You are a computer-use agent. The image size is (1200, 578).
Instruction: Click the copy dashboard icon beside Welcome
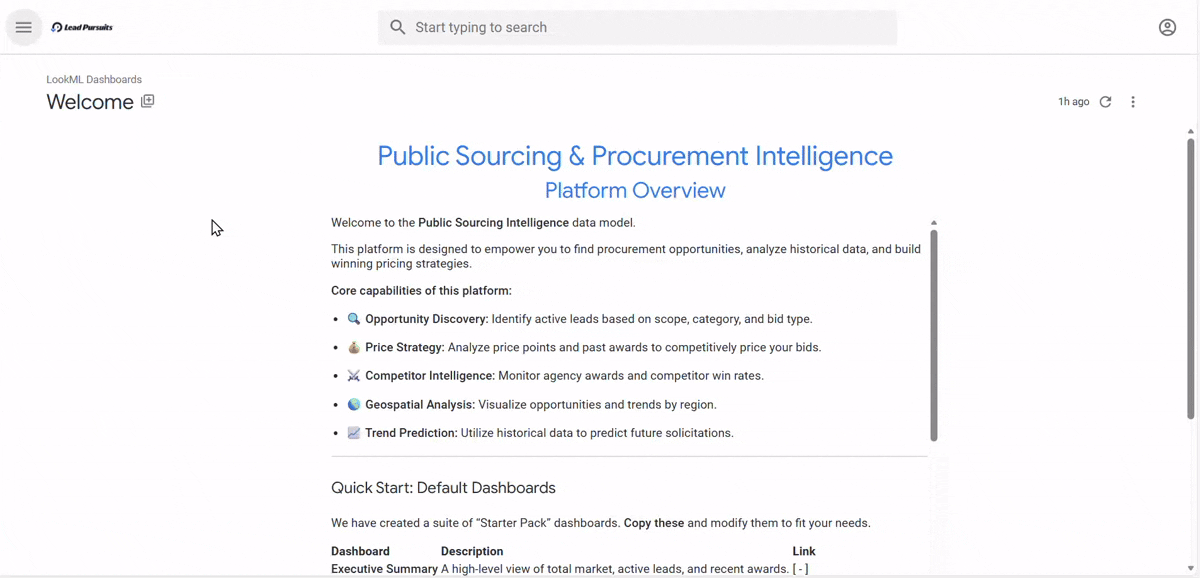(148, 101)
